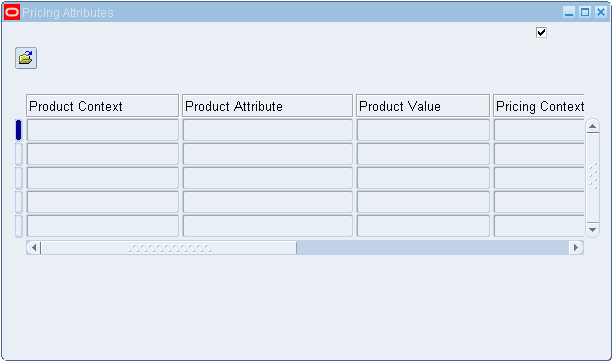This screenshot has width=614, height=363.
Task: Click the Product Attribute column header
Action: (267, 106)
